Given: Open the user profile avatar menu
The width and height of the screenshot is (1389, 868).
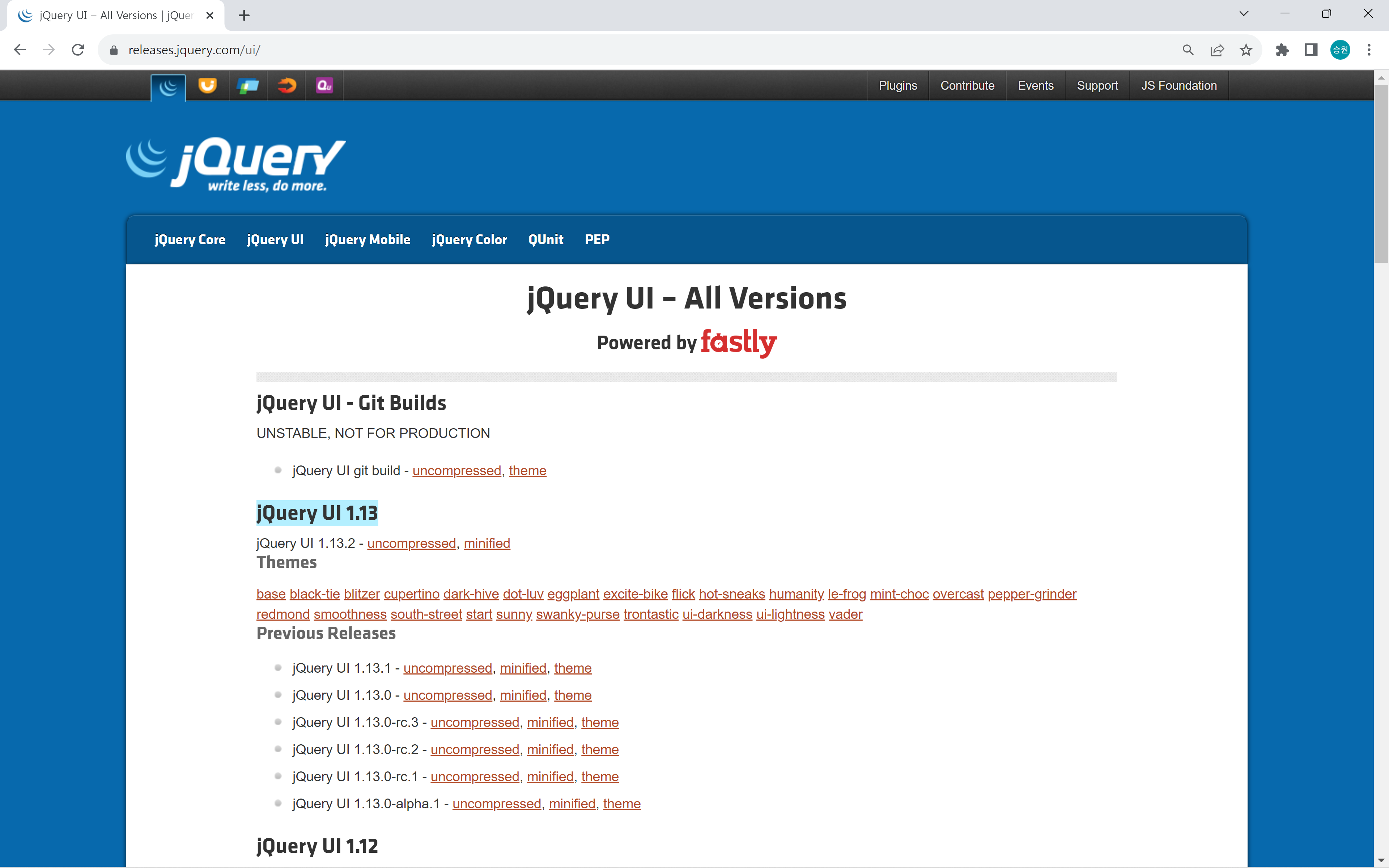Looking at the screenshot, I should [1340, 50].
